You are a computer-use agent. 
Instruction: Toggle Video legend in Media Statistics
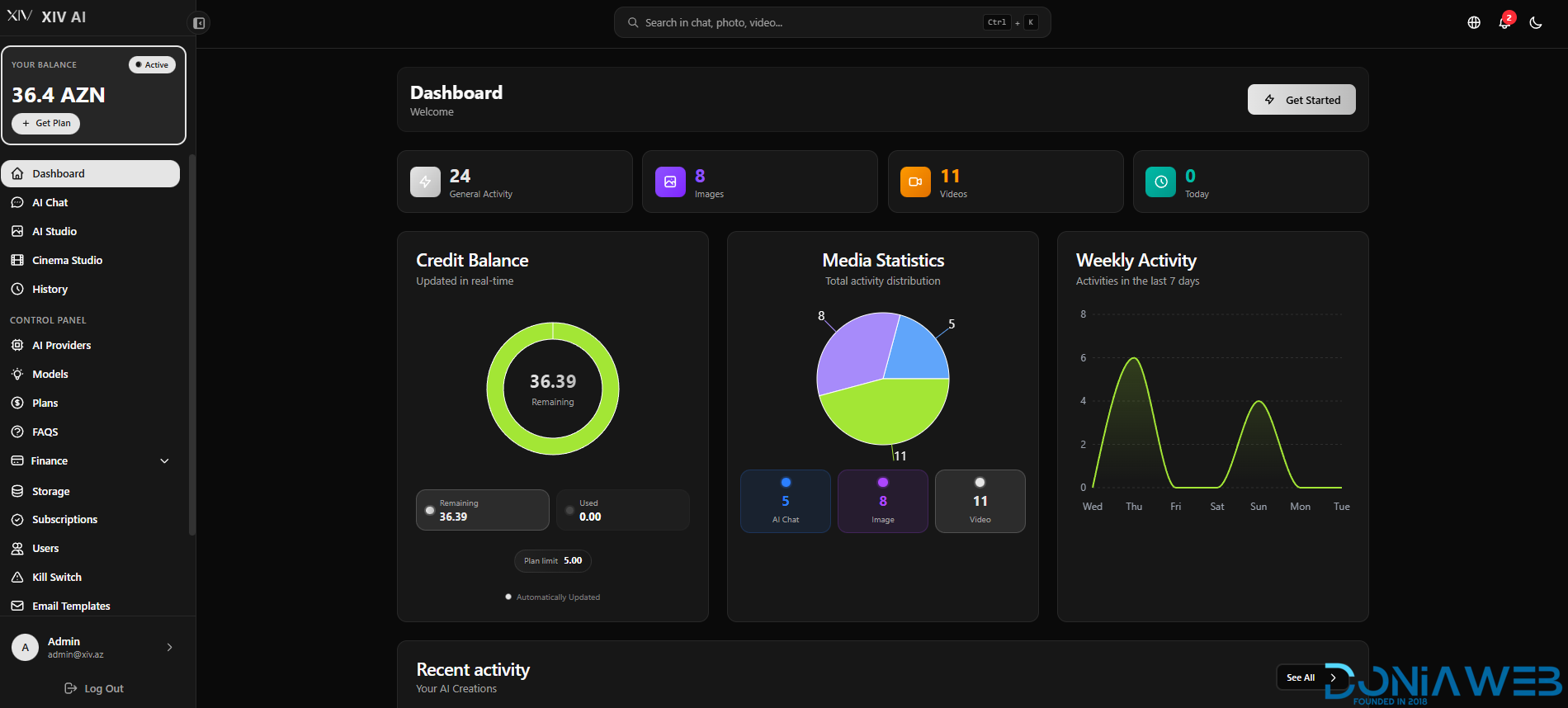coord(980,501)
